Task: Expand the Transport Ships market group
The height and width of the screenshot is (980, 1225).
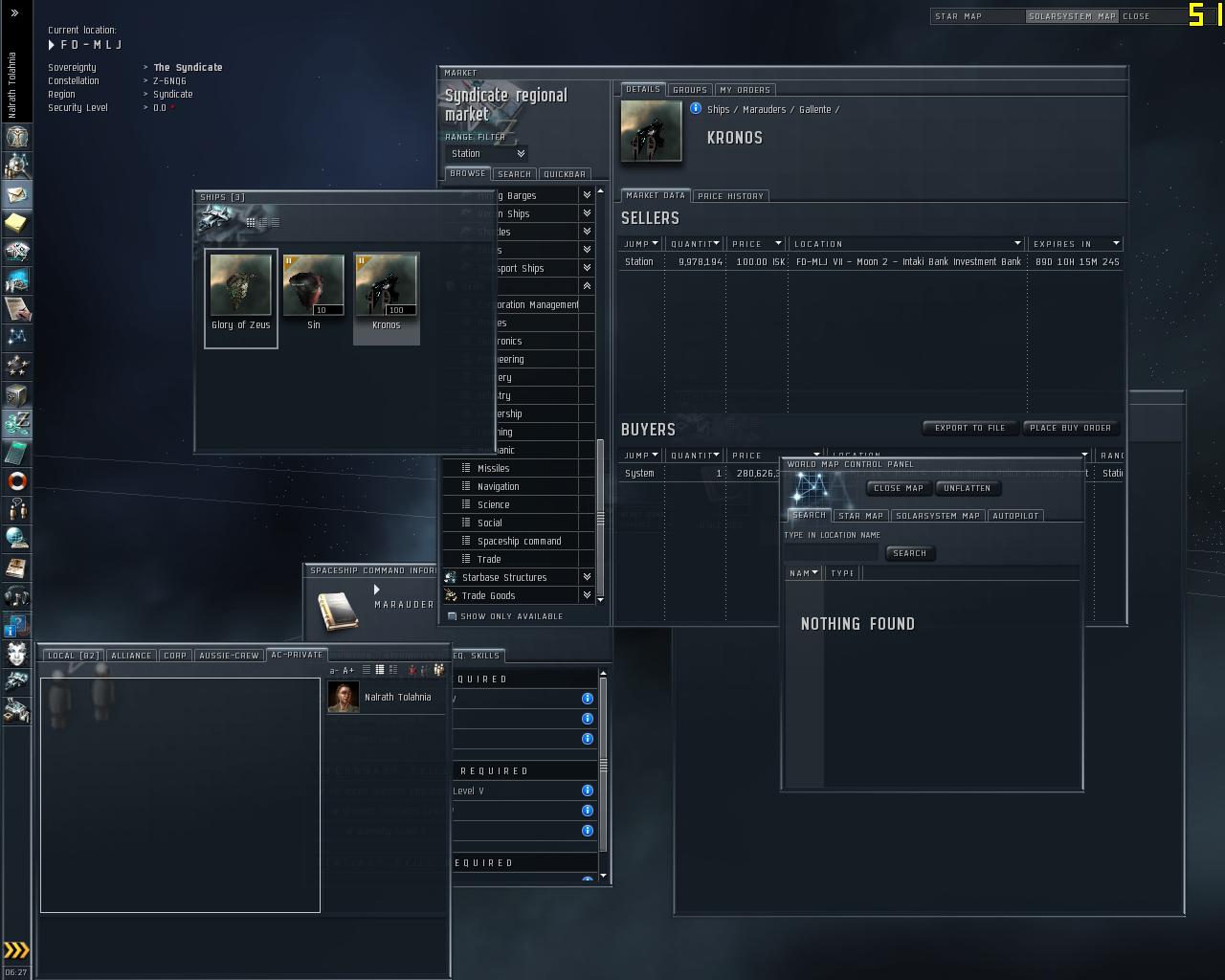Action: [x=587, y=268]
